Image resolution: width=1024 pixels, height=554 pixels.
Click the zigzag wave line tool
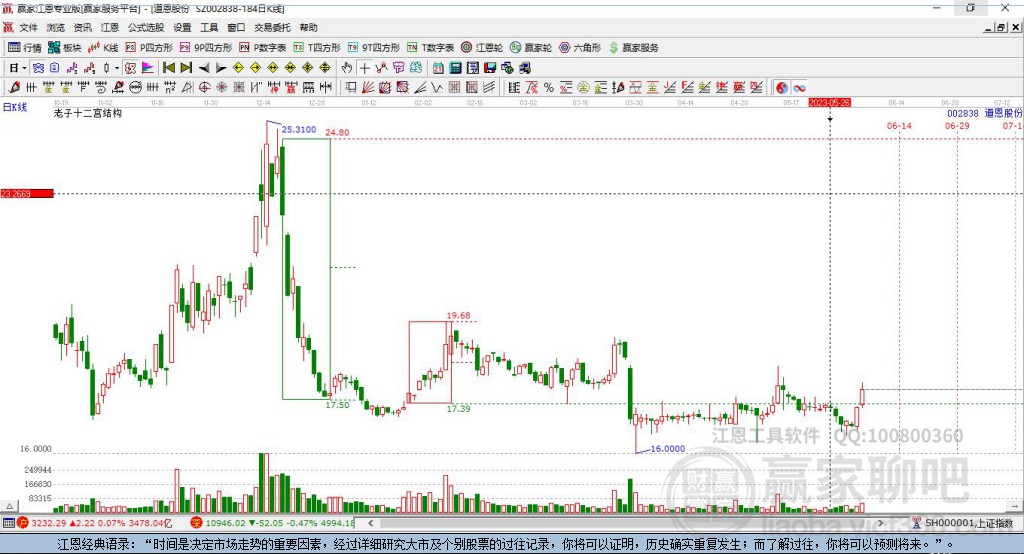click(x=436, y=88)
